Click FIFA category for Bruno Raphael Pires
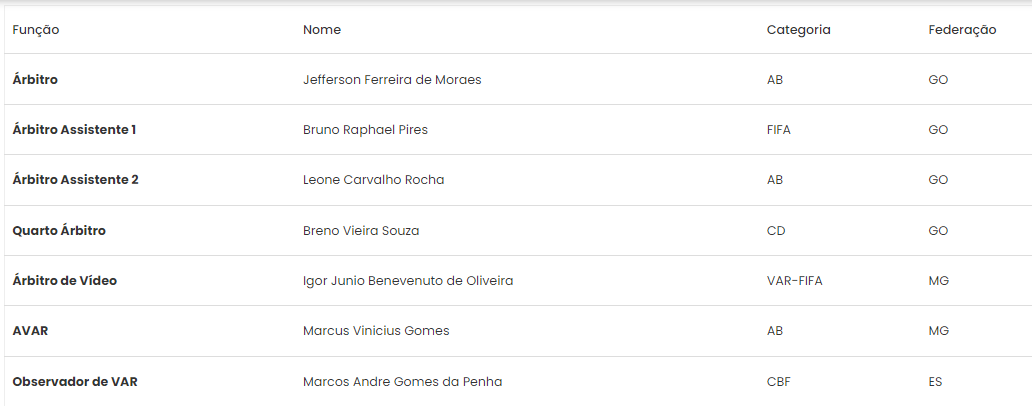The image size is (1032, 406). coord(779,130)
